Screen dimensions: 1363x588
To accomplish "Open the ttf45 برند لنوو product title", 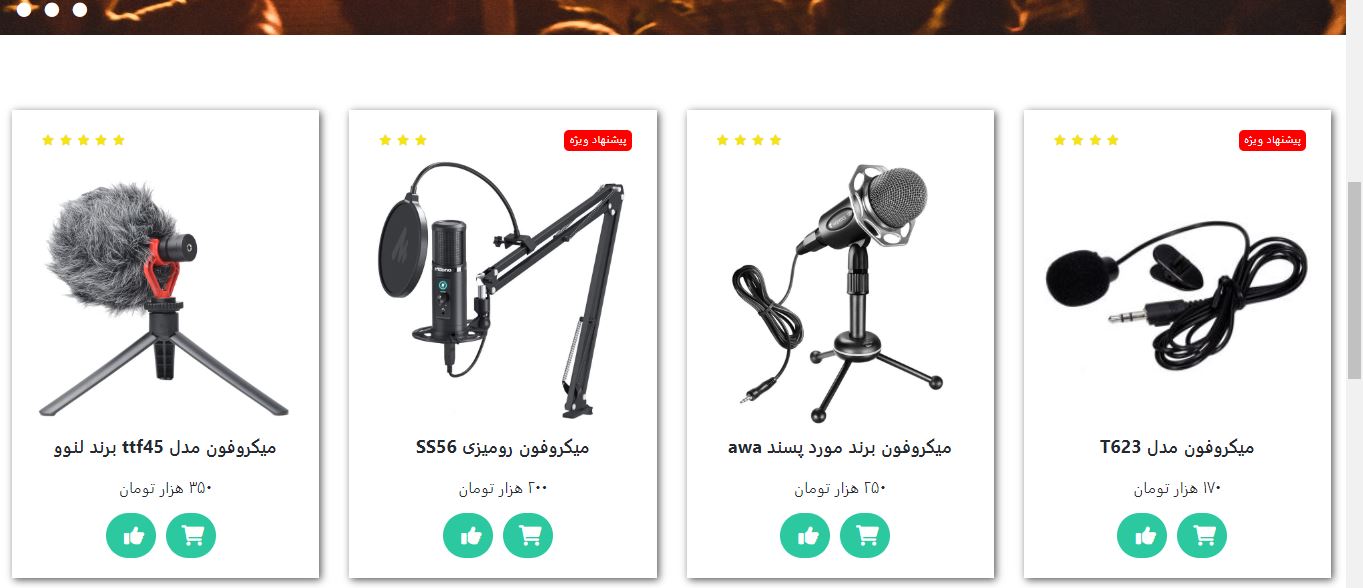I will pos(165,447).
